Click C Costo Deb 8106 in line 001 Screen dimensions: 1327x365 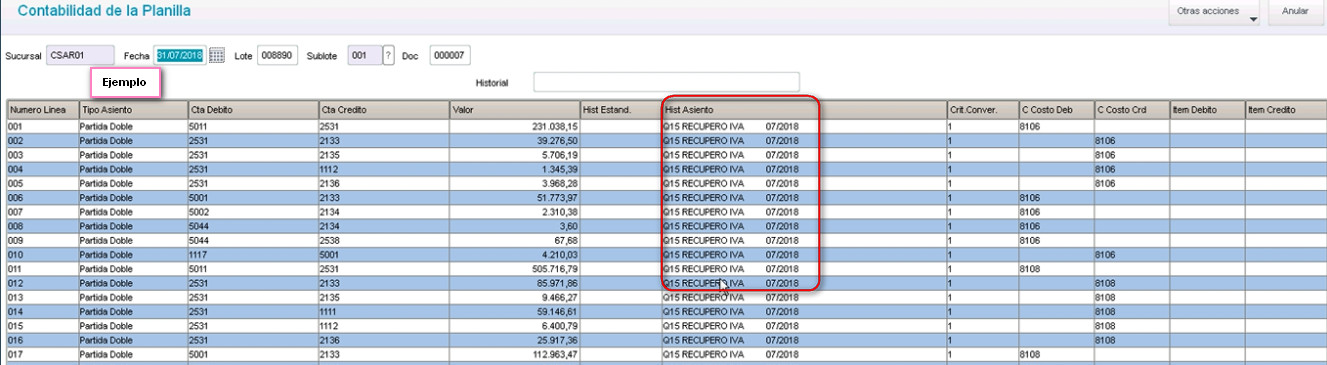[1056, 127]
